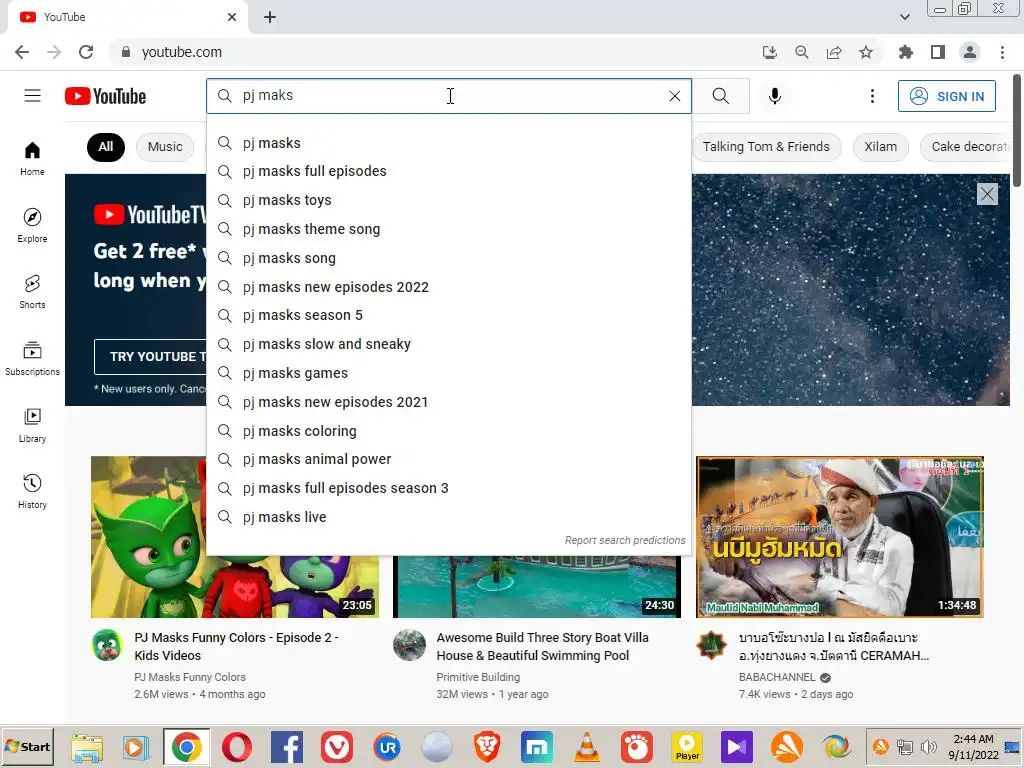
Task: Open Chrome zoom indicator icon
Action: coord(801,52)
